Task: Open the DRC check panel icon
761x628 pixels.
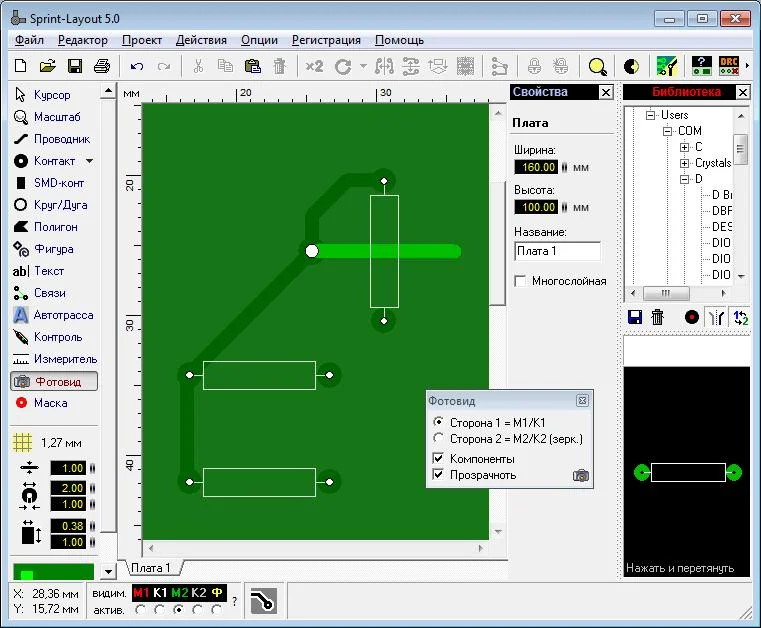Action: tap(729, 66)
